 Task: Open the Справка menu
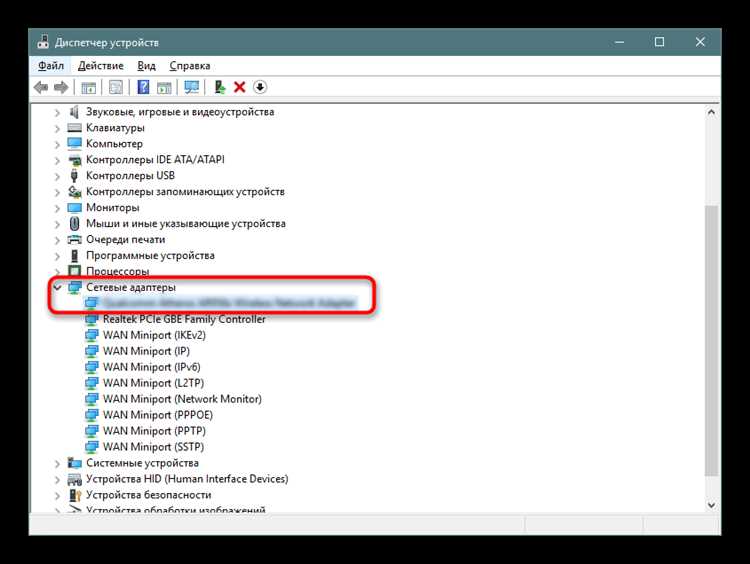(x=190, y=66)
